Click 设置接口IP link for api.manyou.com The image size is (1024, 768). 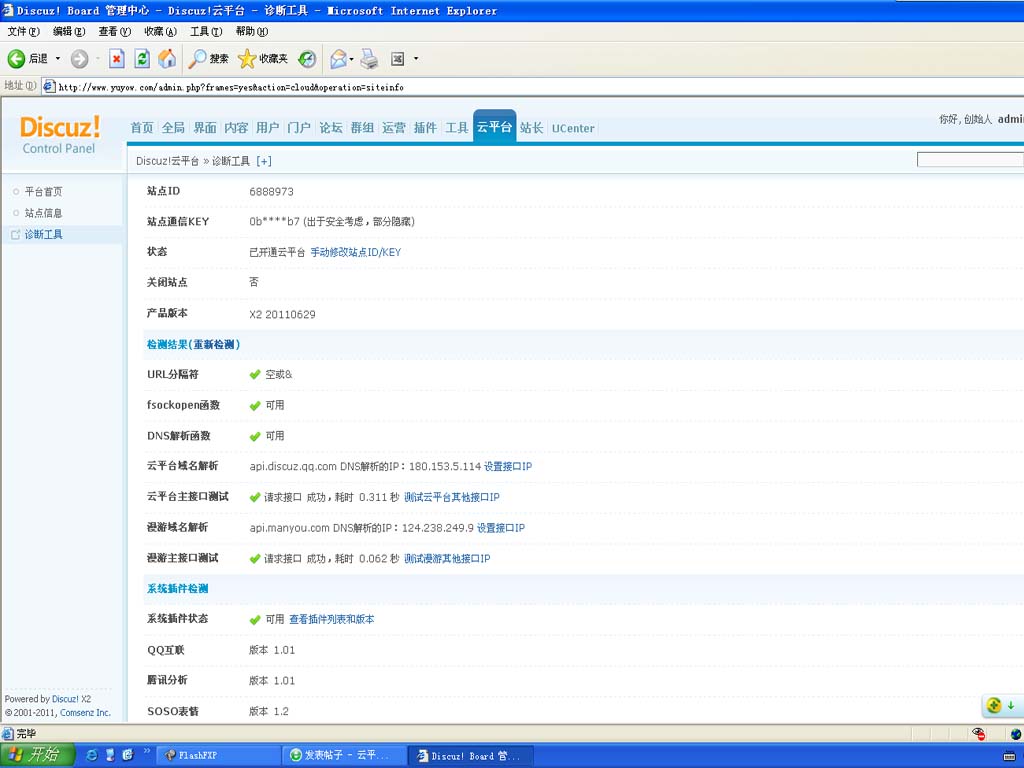point(500,528)
